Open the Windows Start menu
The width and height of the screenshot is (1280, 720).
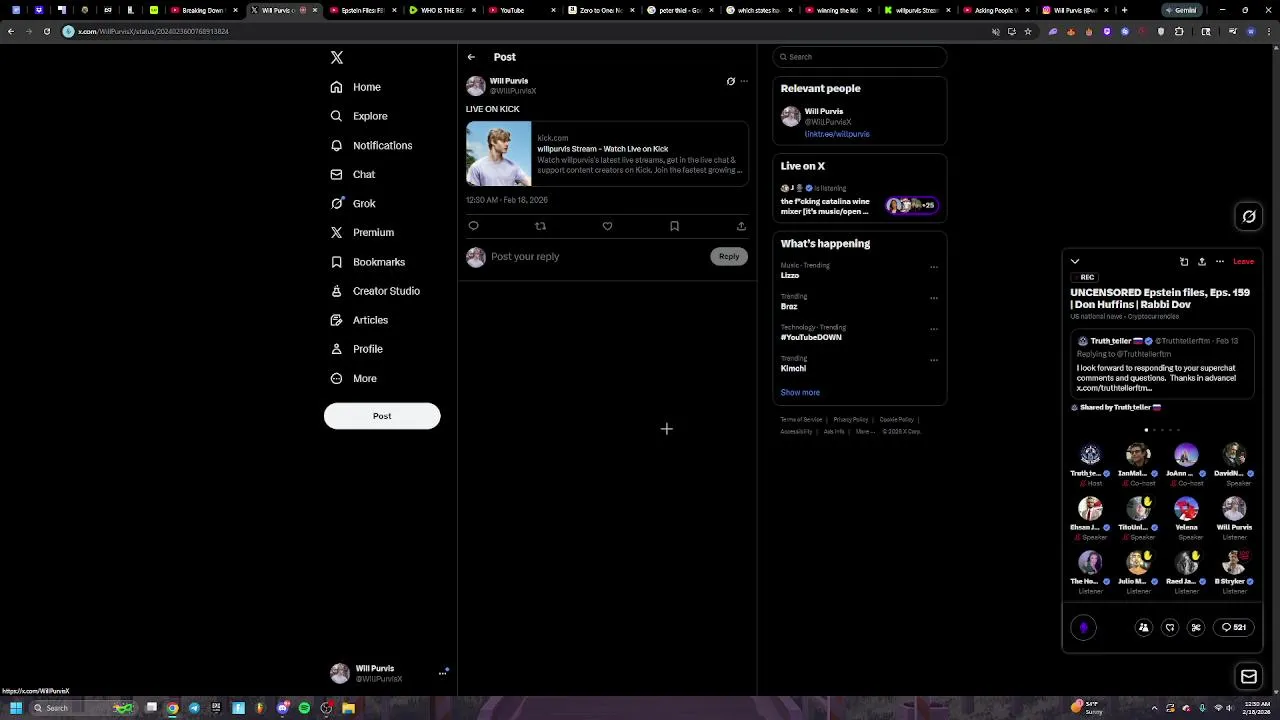click(x=16, y=708)
